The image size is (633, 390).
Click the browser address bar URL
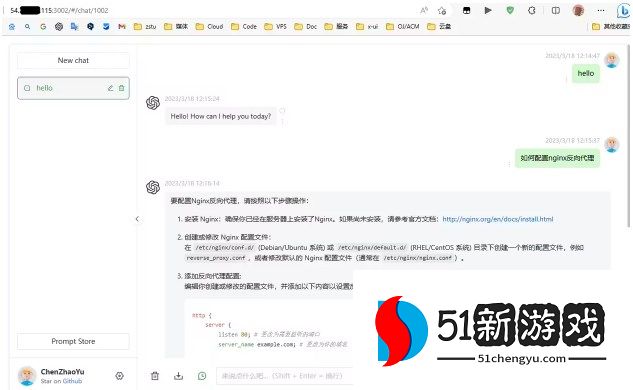coord(59,10)
